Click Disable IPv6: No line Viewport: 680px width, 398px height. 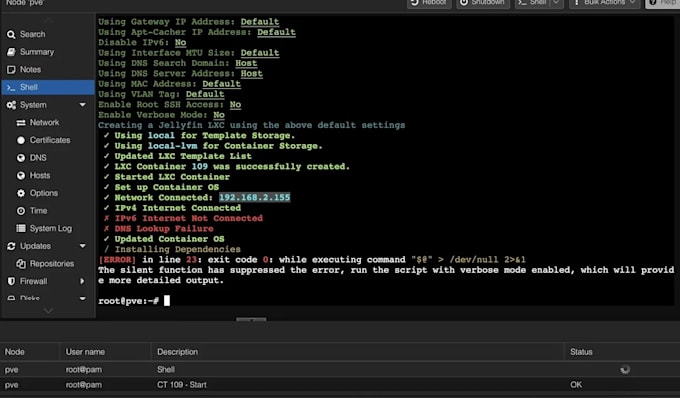coord(142,42)
